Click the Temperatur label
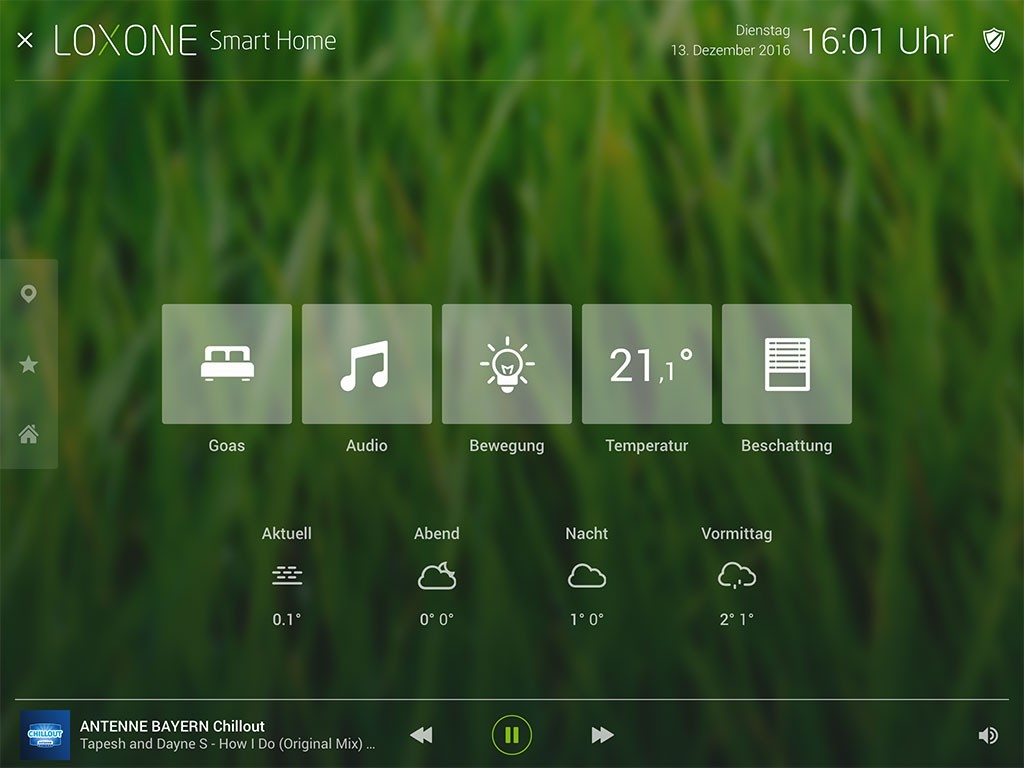 click(647, 446)
